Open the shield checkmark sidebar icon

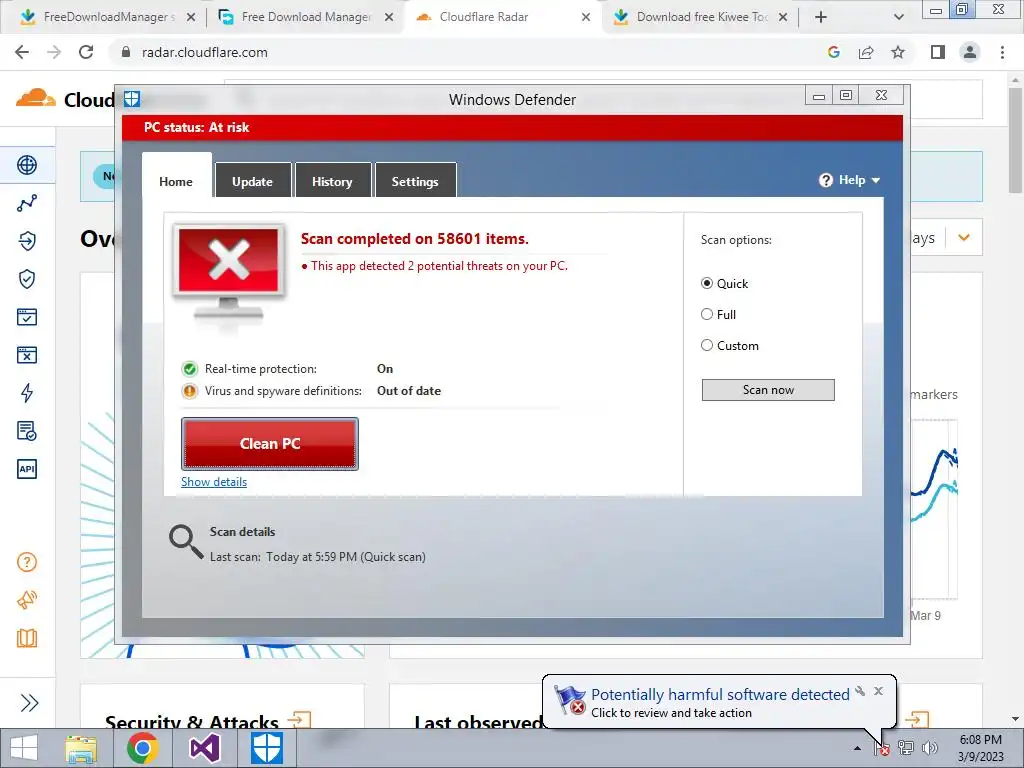pyautogui.click(x=27, y=280)
